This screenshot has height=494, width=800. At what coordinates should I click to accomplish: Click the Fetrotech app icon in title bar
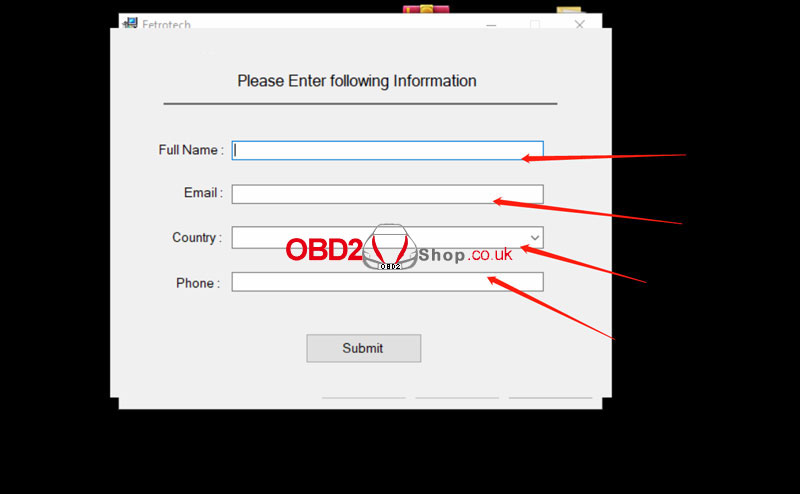point(131,23)
